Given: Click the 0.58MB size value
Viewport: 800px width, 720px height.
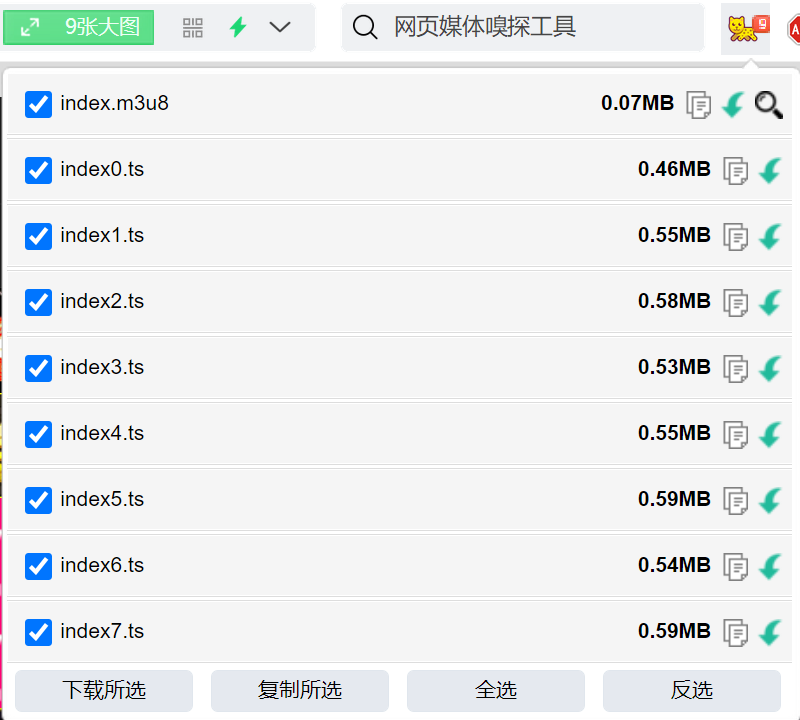Looking at the screenshot, I should pyautogui.click(x=674, y=301).
